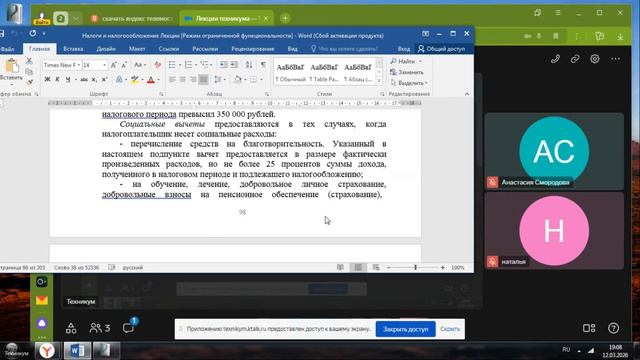The height and width of the screenshot is (360, 640).
Task: Open mail icon in browser sidebar
Action: pos(42,301)
